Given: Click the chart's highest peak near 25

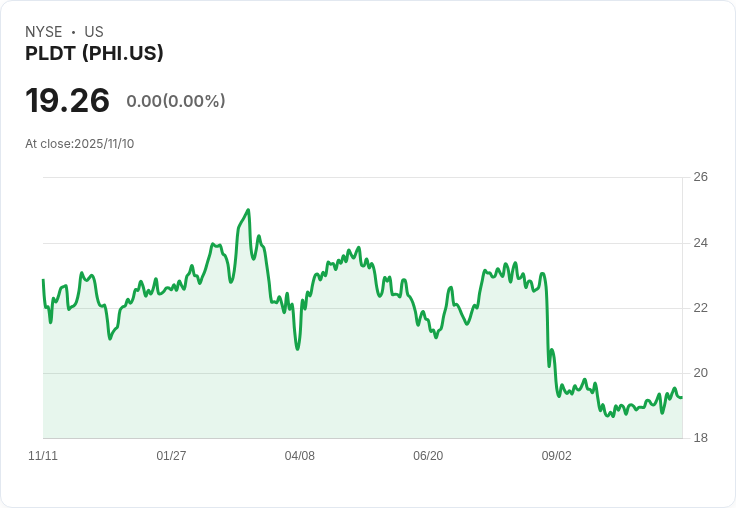Looking at the screenshot, I should tap(248, 210).
